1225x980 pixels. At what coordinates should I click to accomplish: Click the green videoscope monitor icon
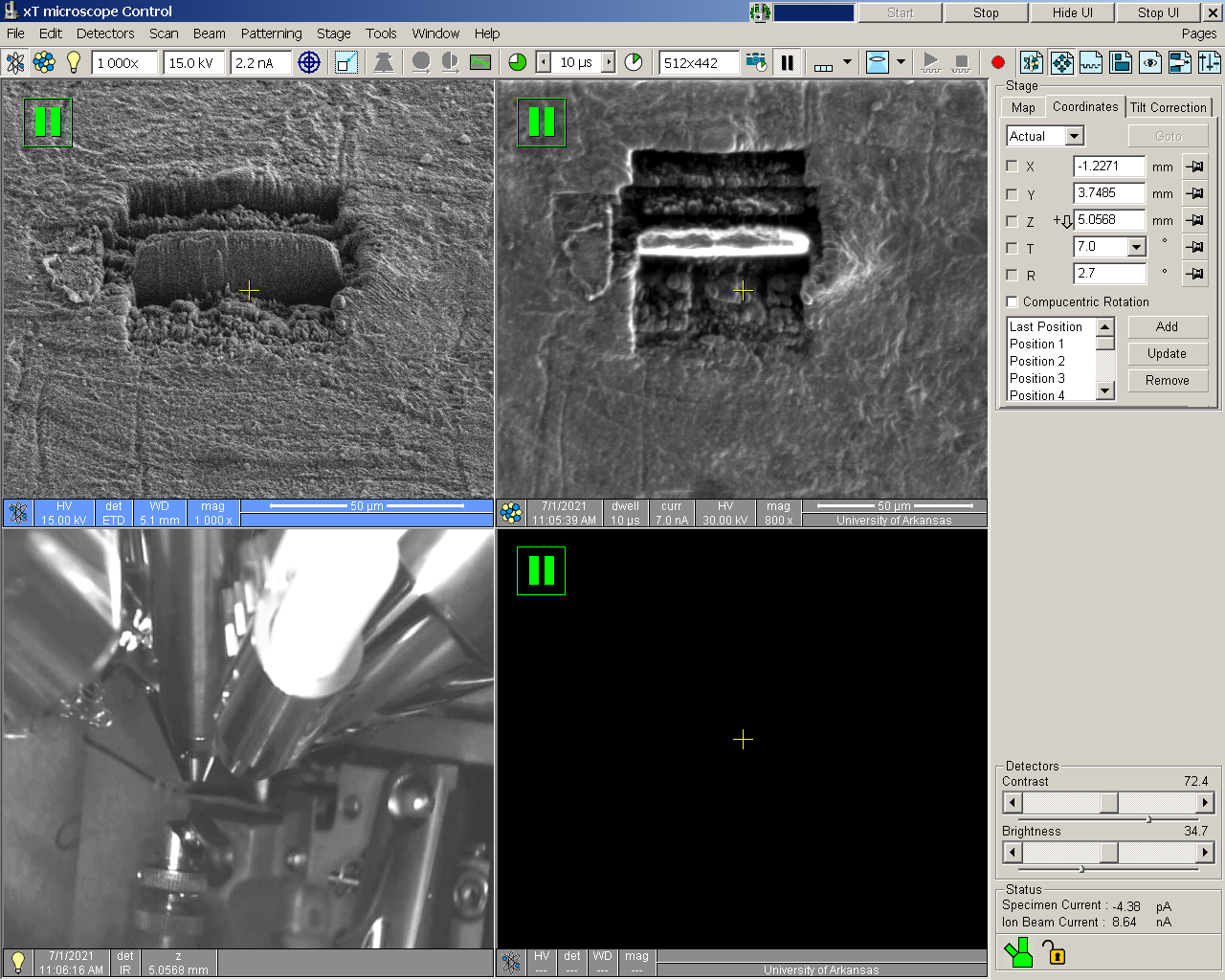point(480,63)
